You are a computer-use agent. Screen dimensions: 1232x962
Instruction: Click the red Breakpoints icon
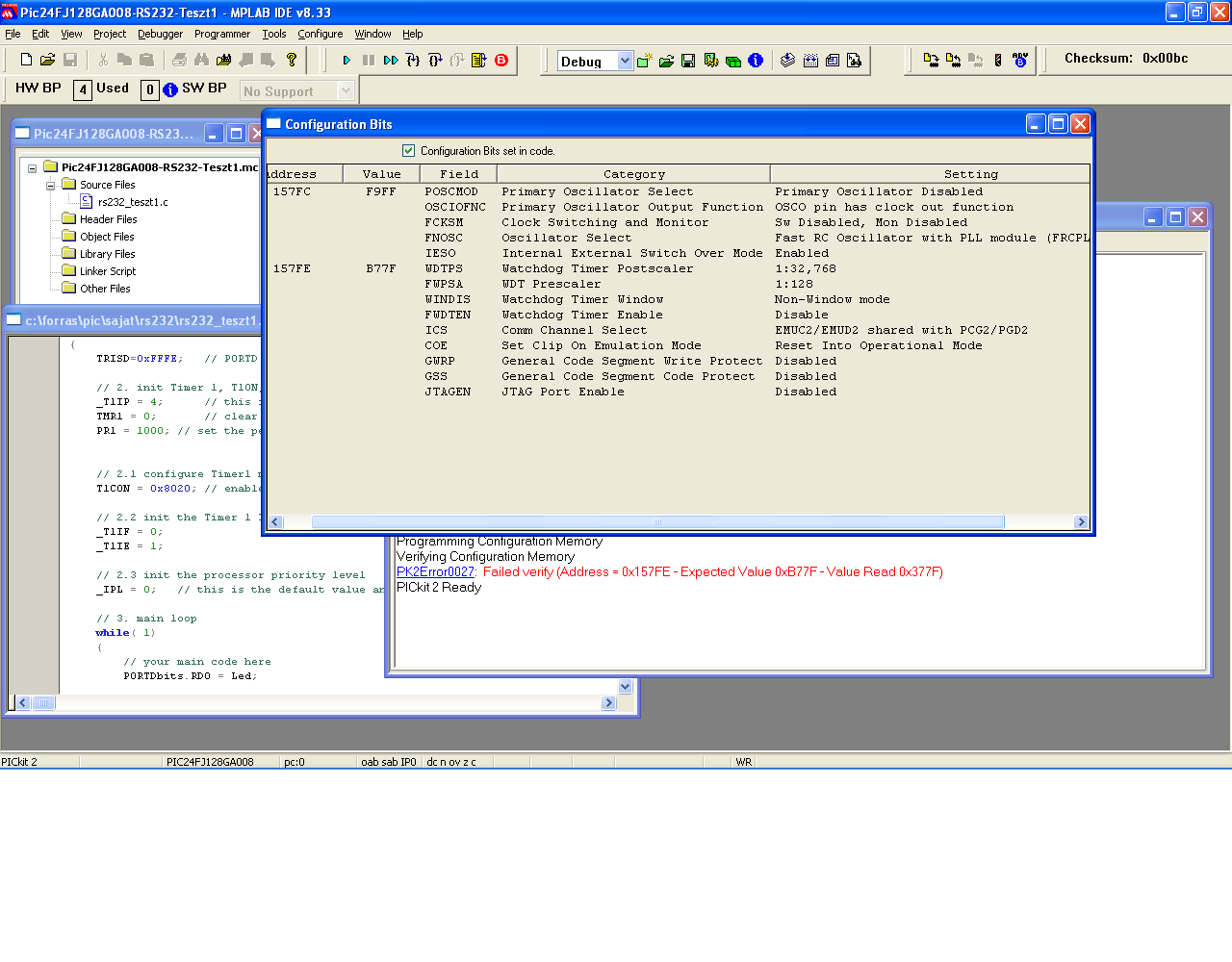click(501, 61)
